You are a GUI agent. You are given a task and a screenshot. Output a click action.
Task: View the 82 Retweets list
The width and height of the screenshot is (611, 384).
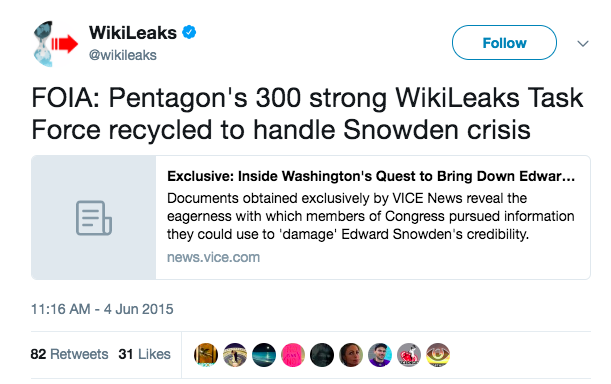click(69, 354)
